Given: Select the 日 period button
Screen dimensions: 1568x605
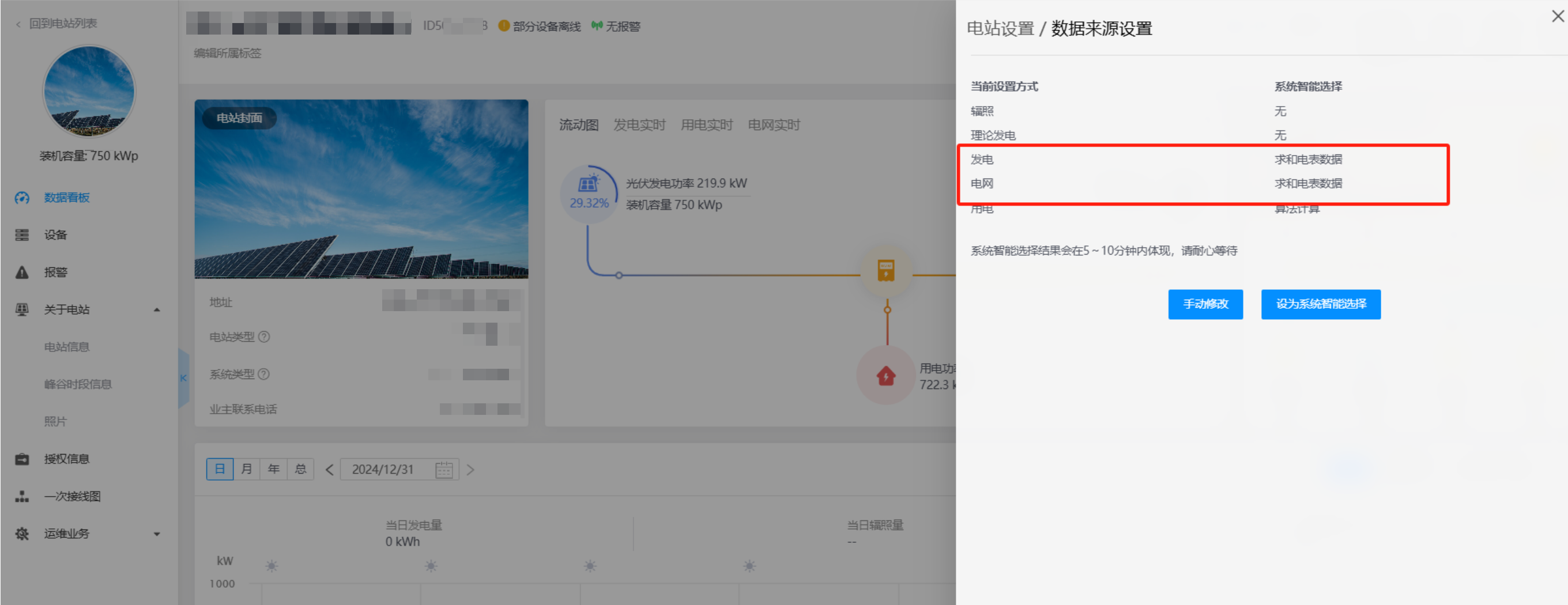Looking at the screenshot, I should pos(220,469).
